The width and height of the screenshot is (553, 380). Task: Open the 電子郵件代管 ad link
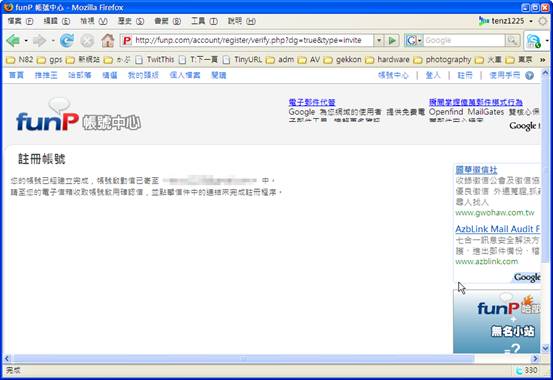(312, 102)
